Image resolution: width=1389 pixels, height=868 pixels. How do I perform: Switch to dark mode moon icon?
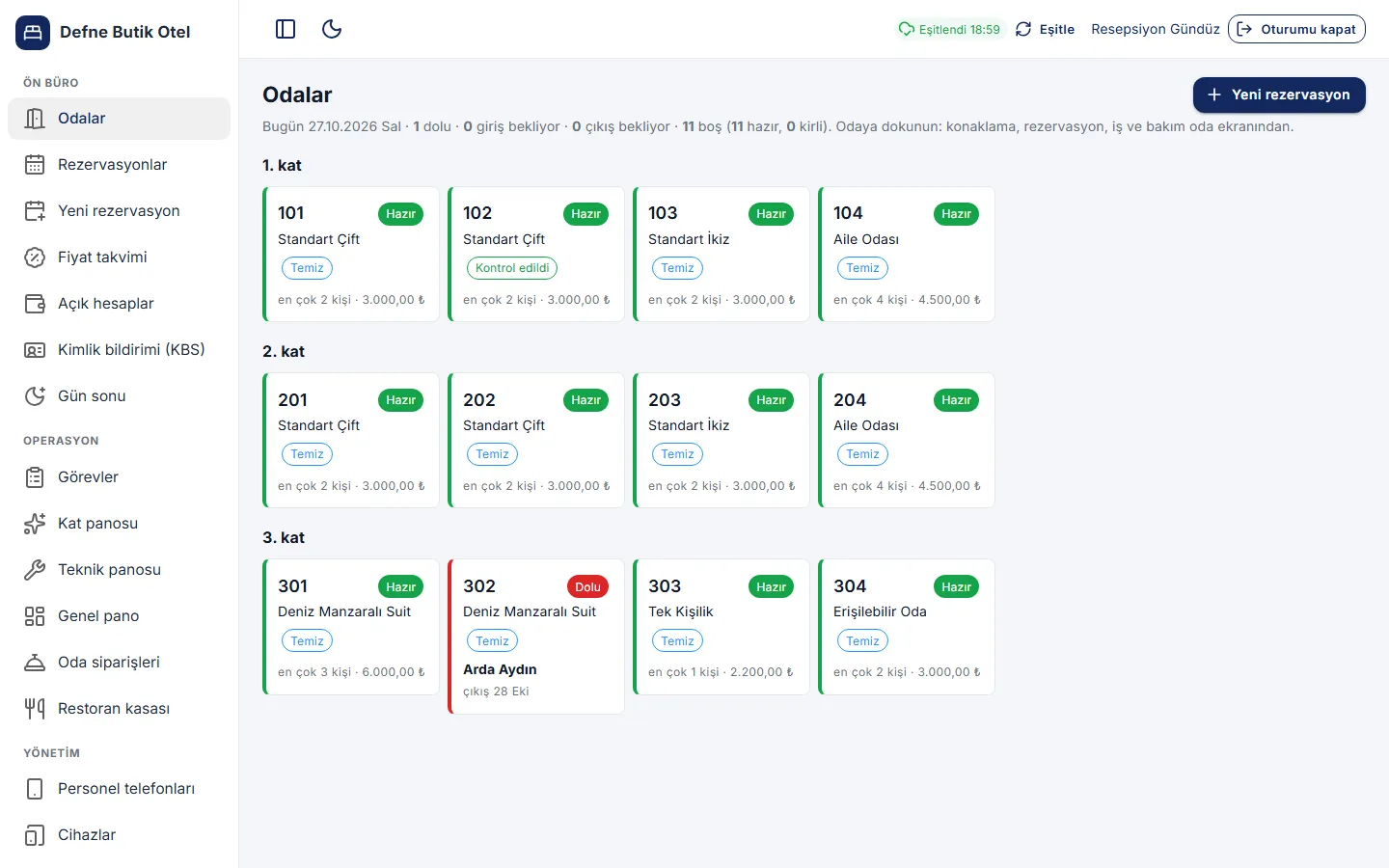332,29
